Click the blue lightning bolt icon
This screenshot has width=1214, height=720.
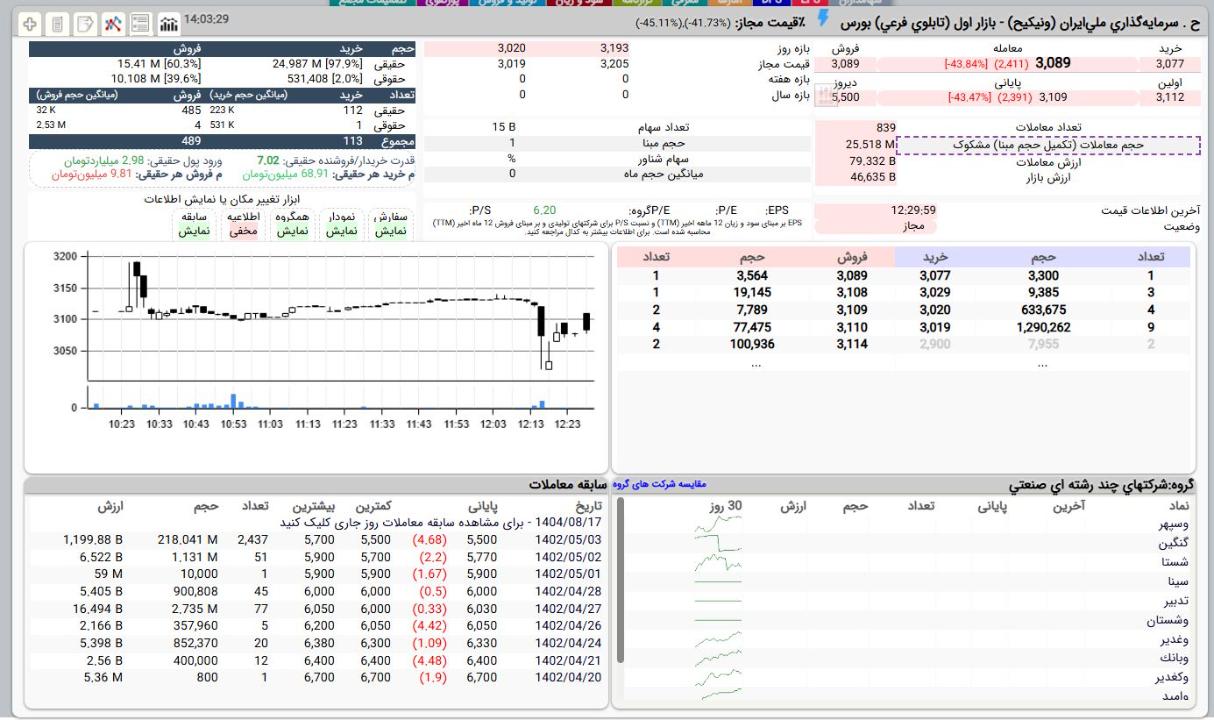pyautogui.click(x=824, y=20)
